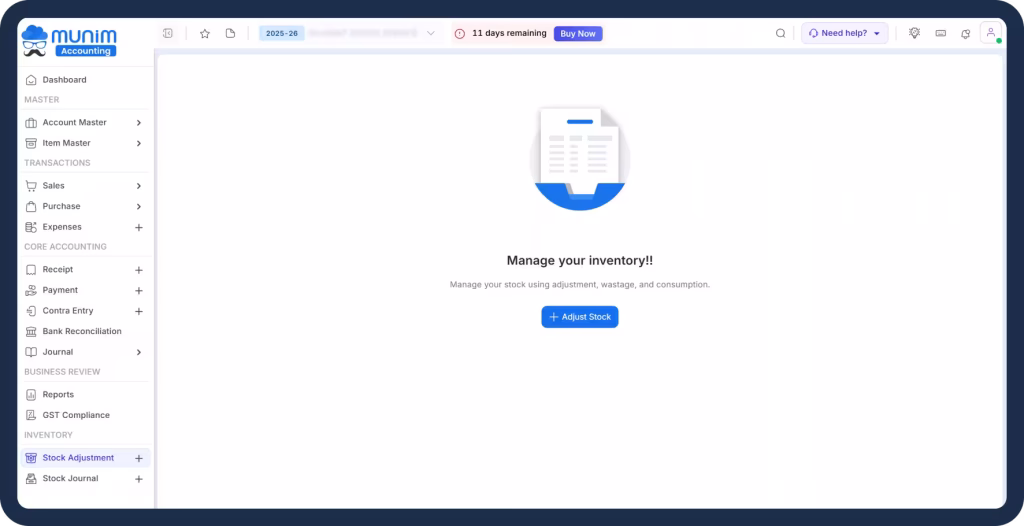Image resolution: width=1024 pixels, height=526 pixels.
Task: Expand Account Master chevron
Action: click(138, 122)
